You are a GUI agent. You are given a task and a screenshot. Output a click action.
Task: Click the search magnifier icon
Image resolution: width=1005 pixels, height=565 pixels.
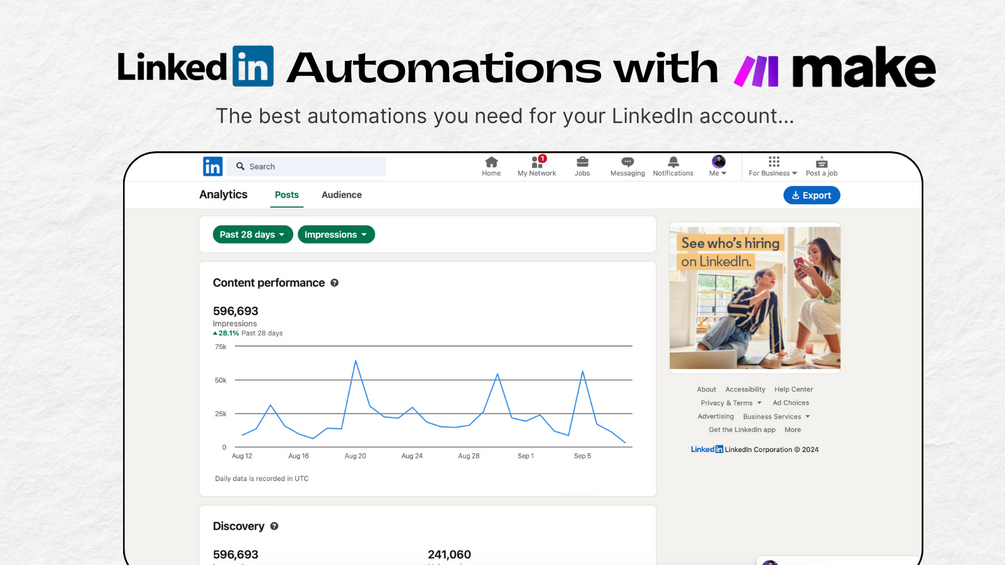tap(240, 167)
